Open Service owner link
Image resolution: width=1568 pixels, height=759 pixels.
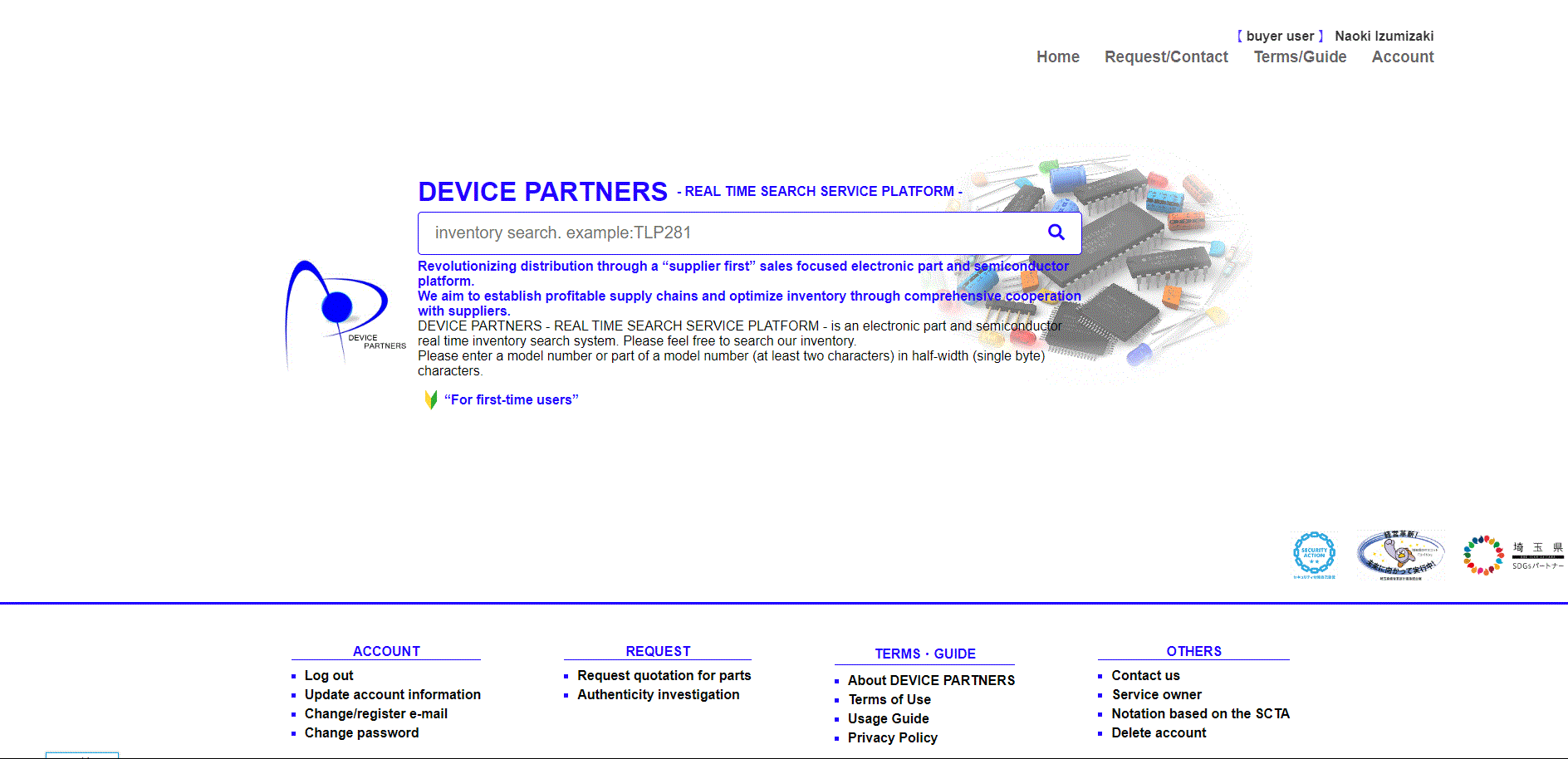click(1157, 694)
